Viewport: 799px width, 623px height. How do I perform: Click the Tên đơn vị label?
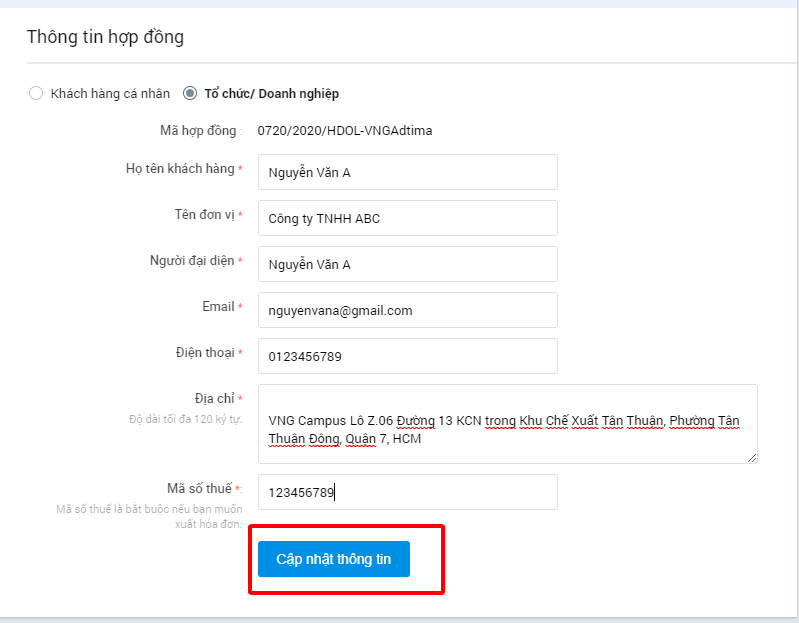pos(204,214)
